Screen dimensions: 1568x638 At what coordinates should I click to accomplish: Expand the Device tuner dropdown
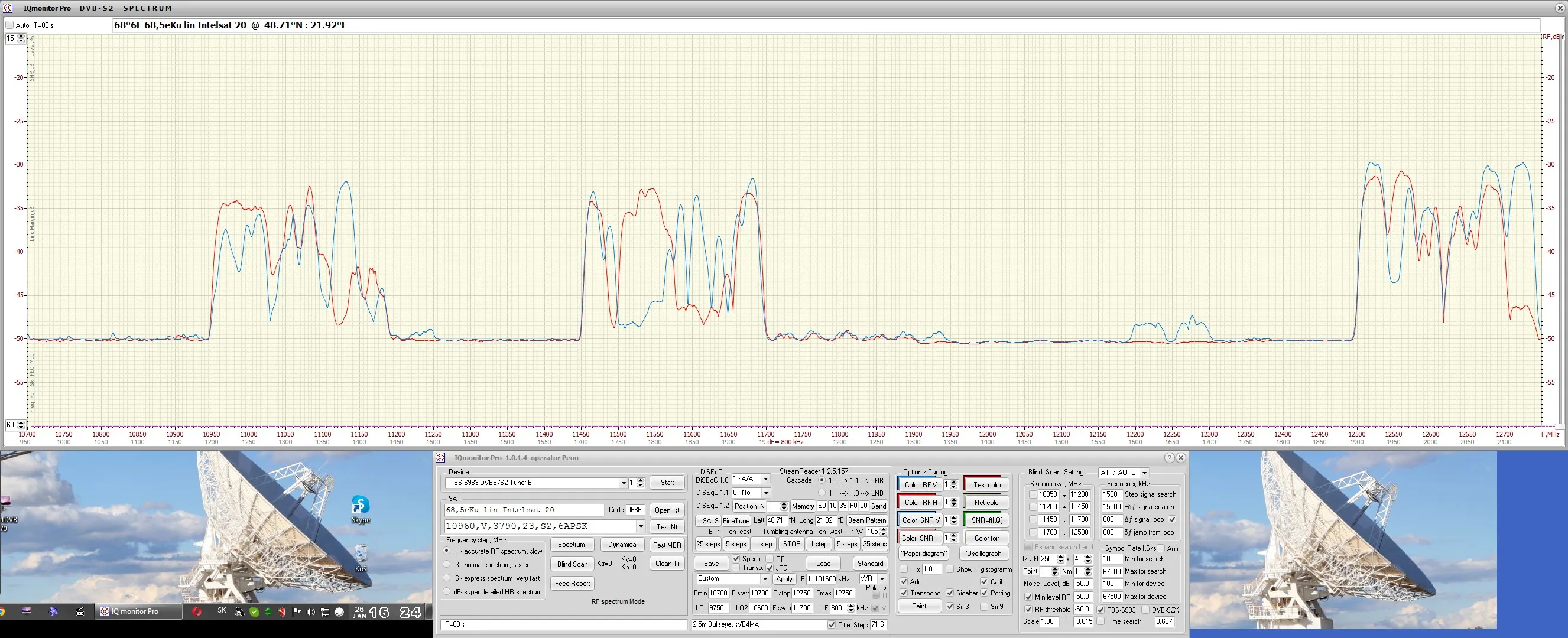coord(623,483)
